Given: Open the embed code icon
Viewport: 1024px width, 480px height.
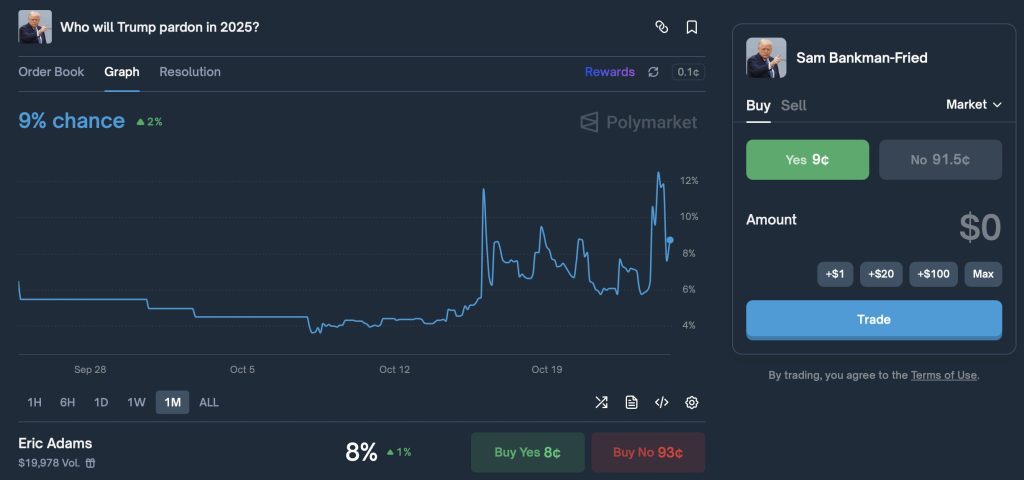Looking at the screenshot, I should coord(661,402).
